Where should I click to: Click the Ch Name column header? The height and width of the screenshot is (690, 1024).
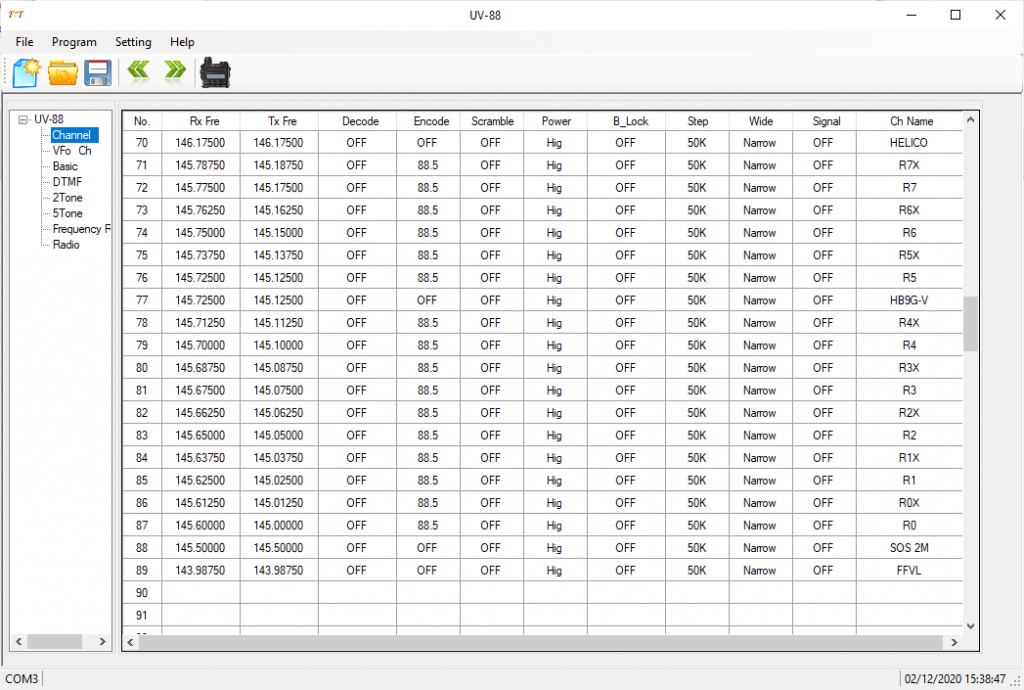tap(909, 121)
